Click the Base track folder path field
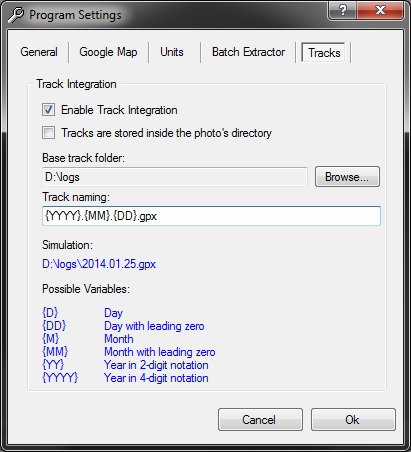The image size is (411, 452). pyautogui.click(x=175, y=177)
